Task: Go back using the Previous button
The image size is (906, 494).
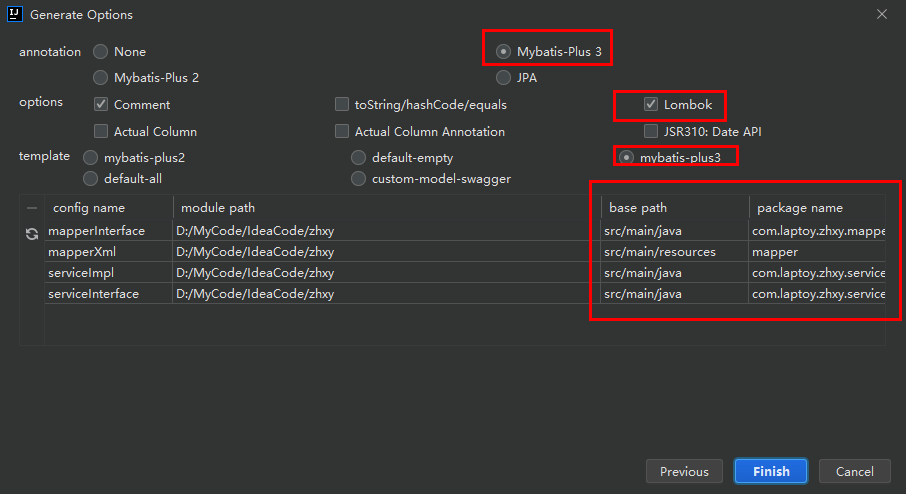Action: coord(684,471)
